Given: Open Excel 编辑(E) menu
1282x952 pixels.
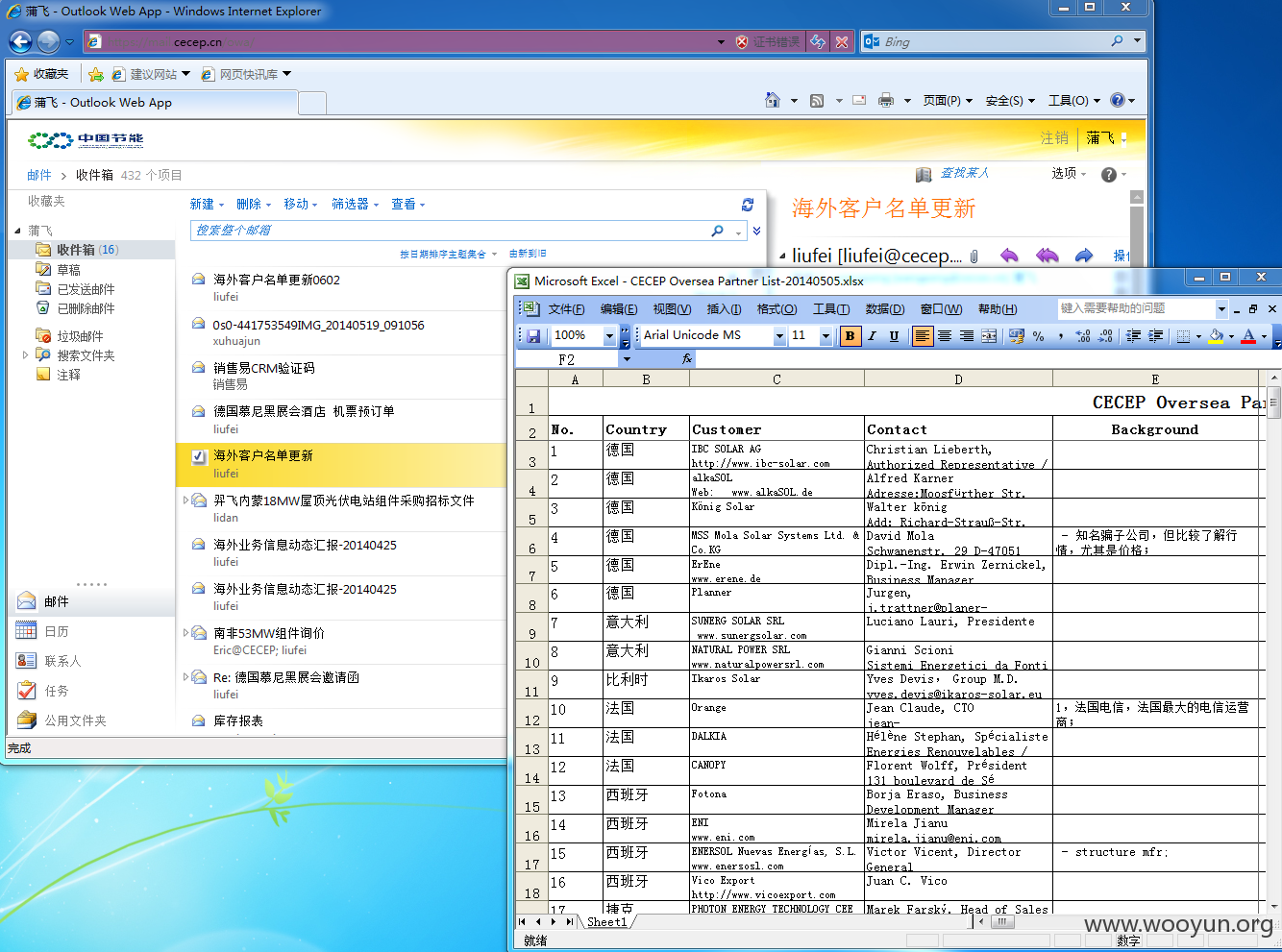Looking at the screenshot, I should tap(619, 309).
